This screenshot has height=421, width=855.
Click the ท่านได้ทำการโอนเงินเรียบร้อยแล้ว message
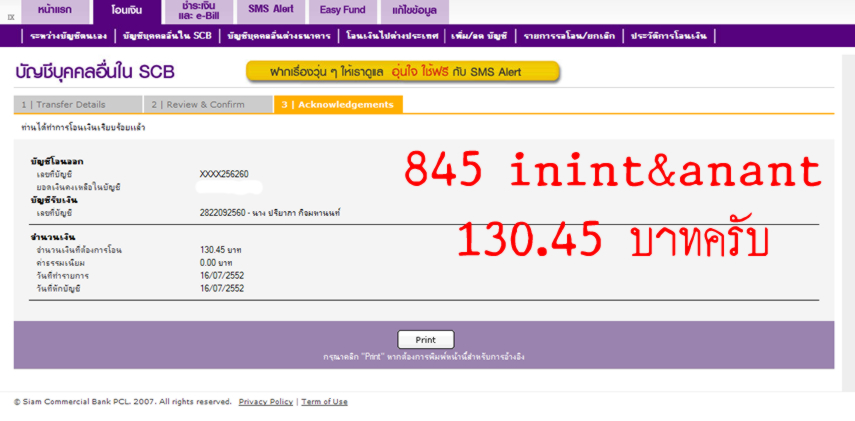83,128
